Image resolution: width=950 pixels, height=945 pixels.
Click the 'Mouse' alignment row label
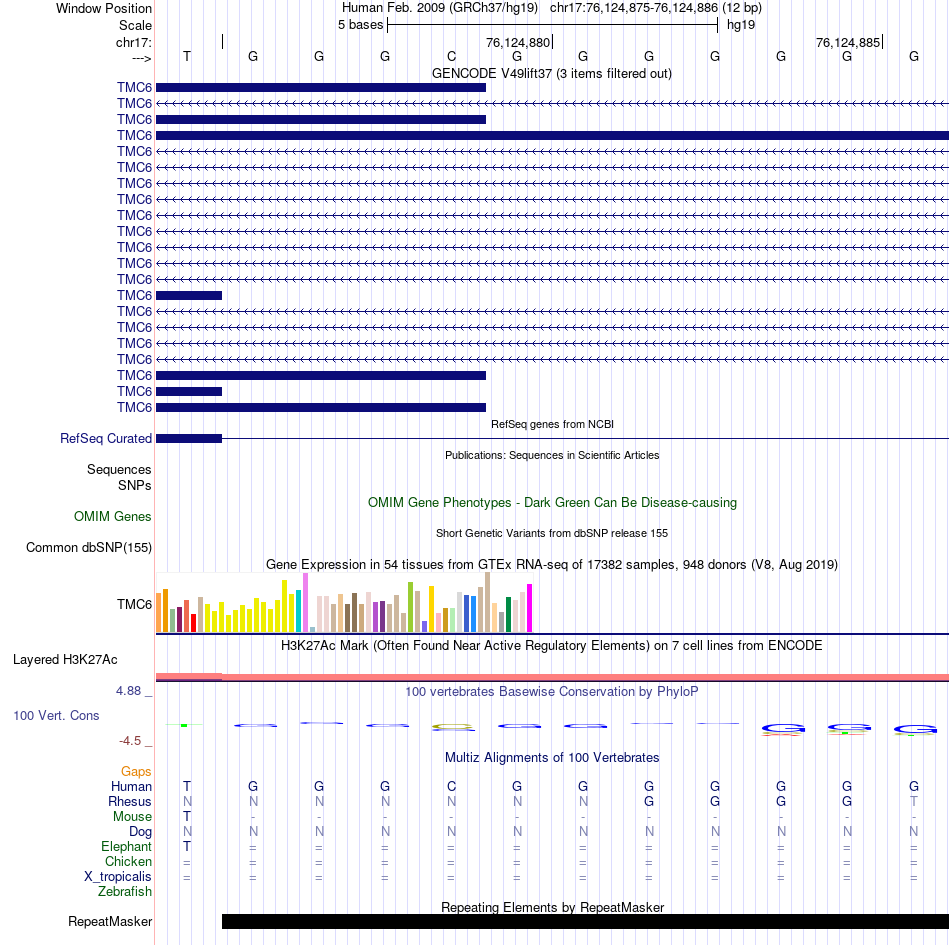132,817
